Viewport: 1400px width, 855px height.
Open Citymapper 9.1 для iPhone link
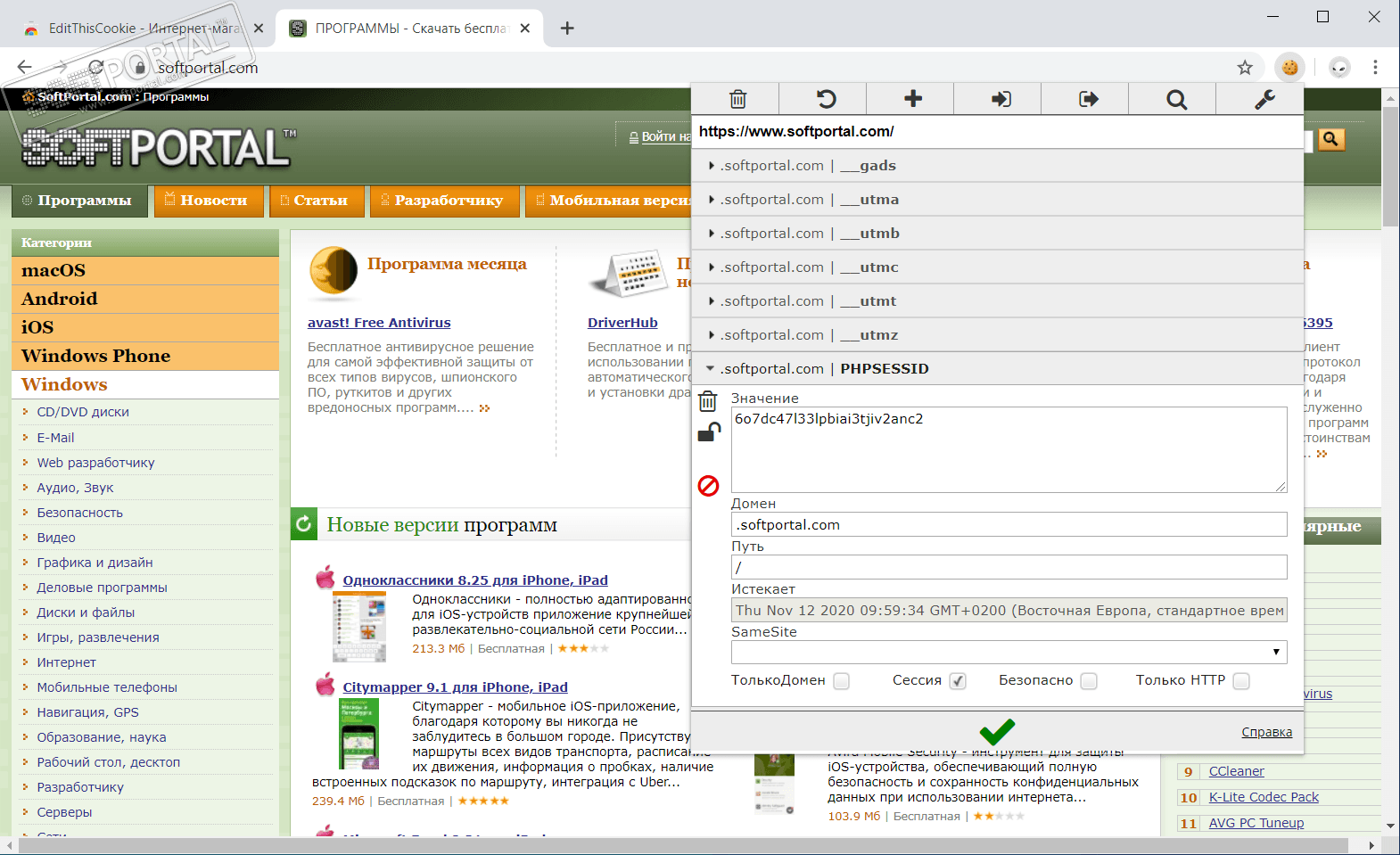pyautogui.click(x=455, y=687)
